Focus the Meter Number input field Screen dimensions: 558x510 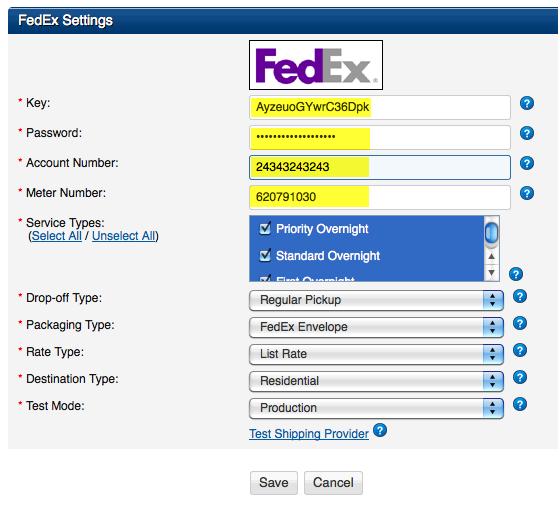pos(380,197)
